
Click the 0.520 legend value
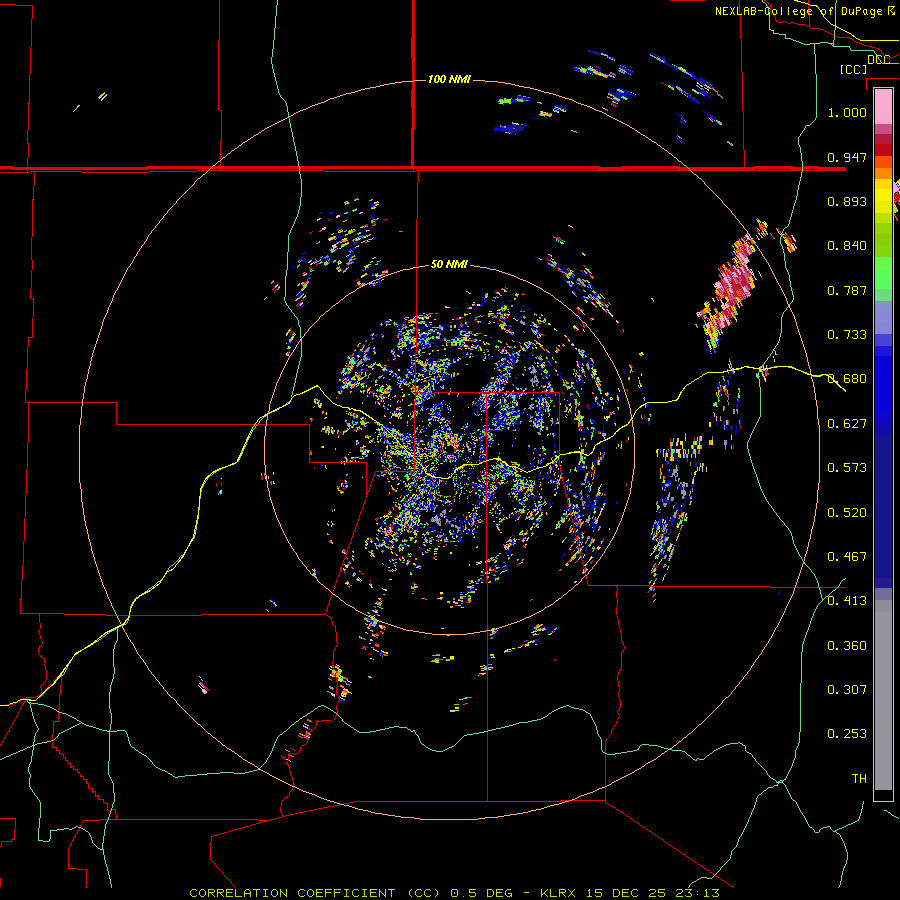[847, 513]
